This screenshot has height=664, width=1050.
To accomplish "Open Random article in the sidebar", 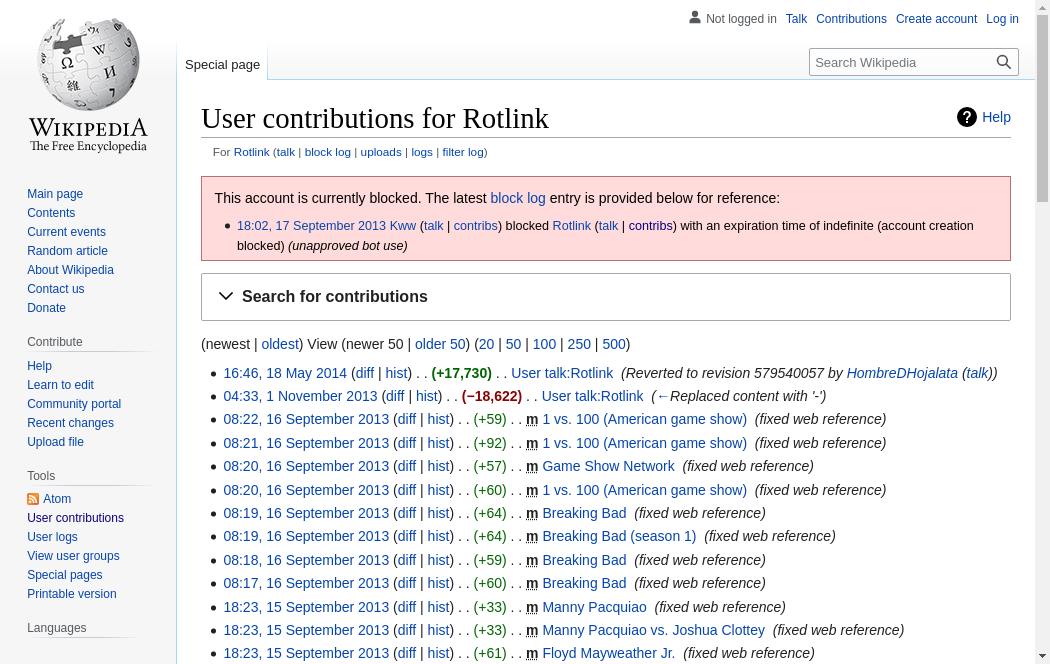I will (x=67, y=251).
